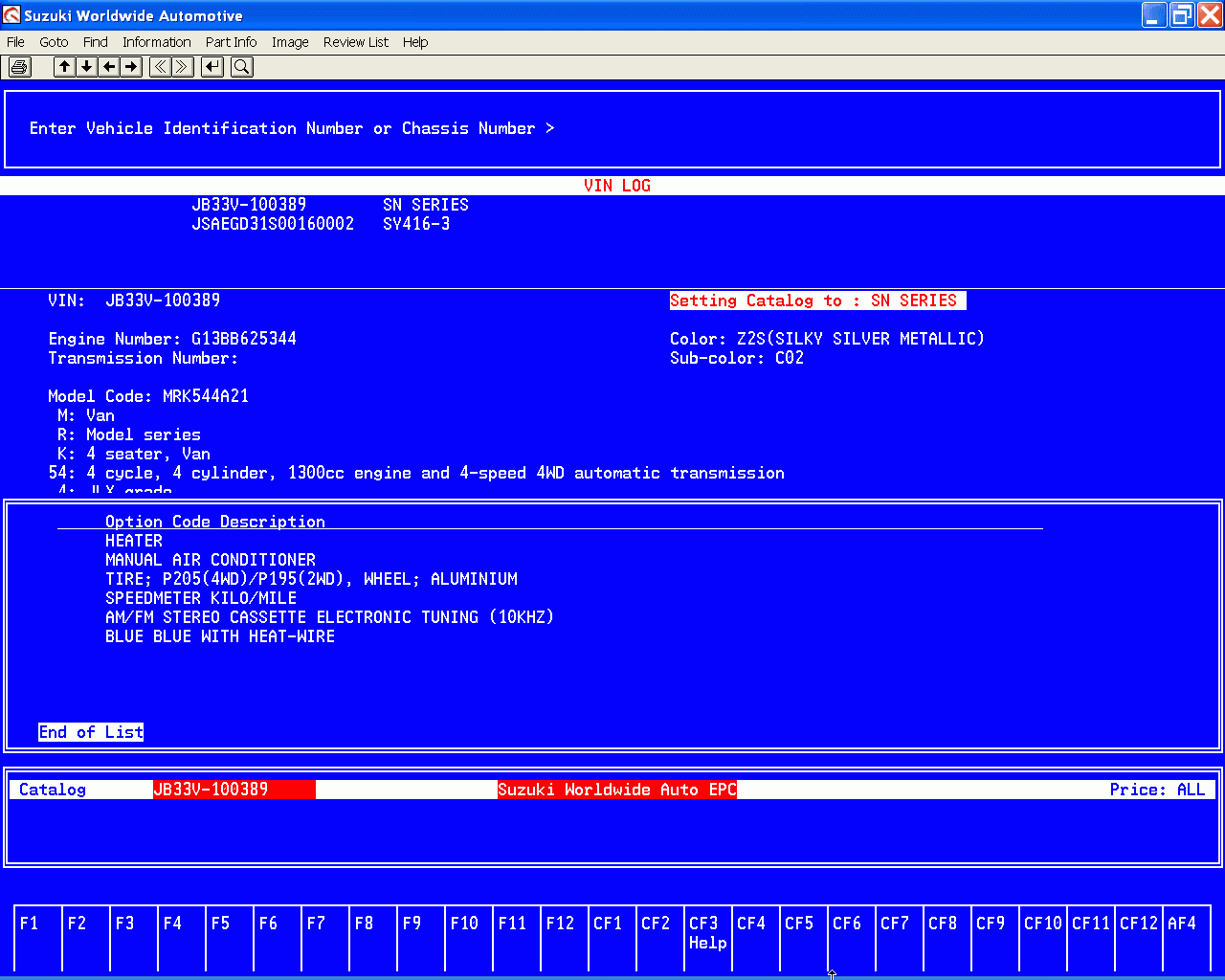Click the printer icon in toolbar

(x=20, y=67)
